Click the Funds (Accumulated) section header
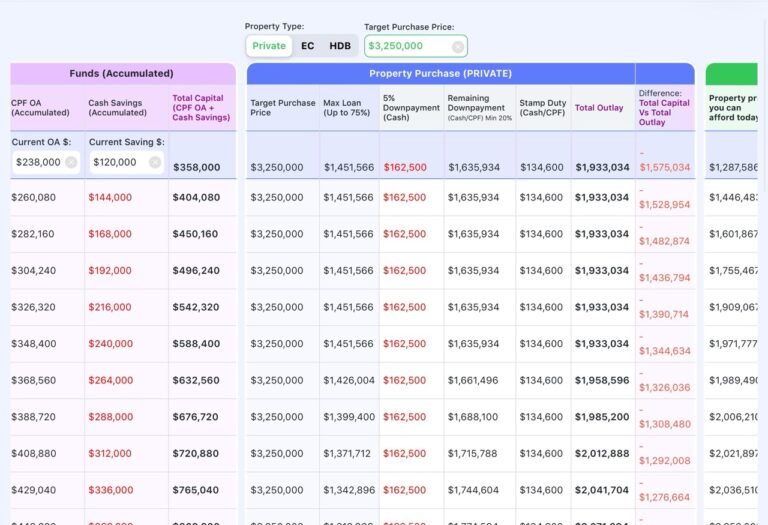 click(122, 73)
